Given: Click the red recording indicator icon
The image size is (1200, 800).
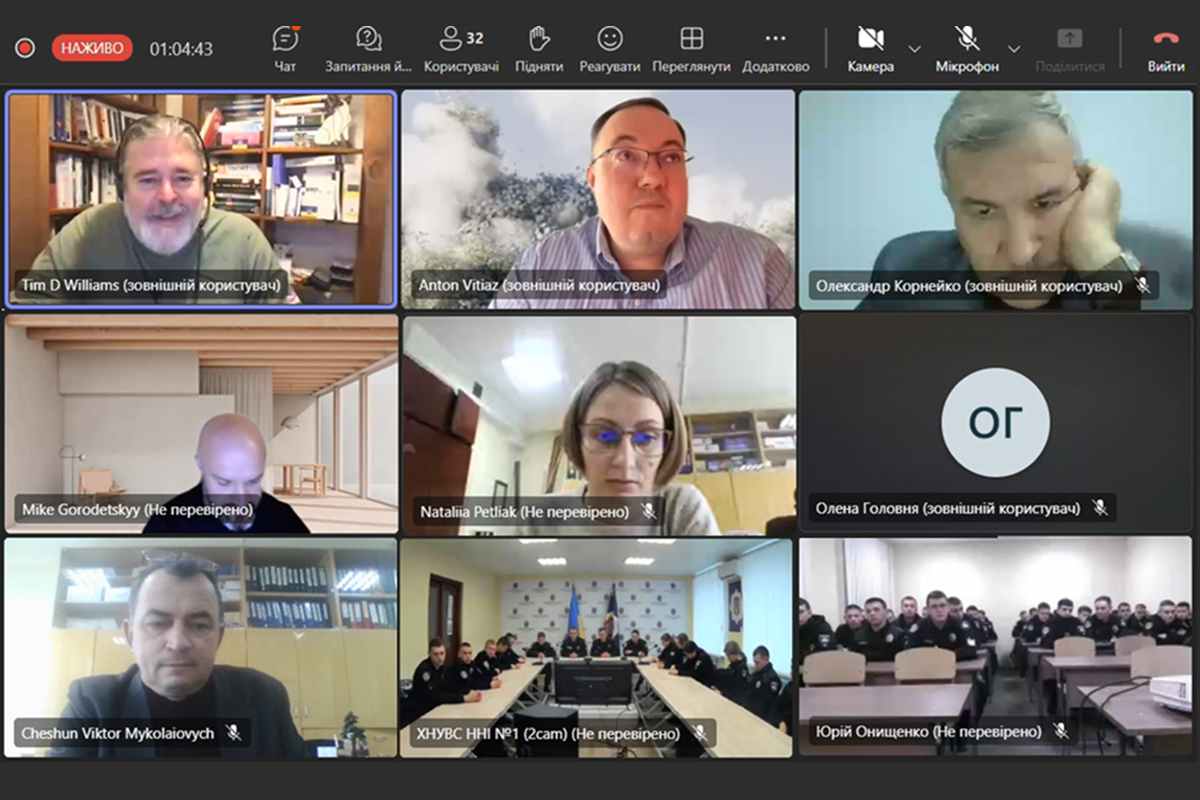Looking at the screenshot, I should pyautogui.click(x=25, y=48).
